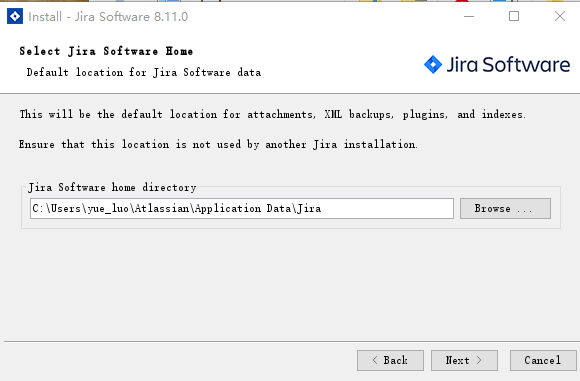Click the blue diamond Jira Software logo
Viewport: 580px width, 381px height.
(x=433, y=65)
